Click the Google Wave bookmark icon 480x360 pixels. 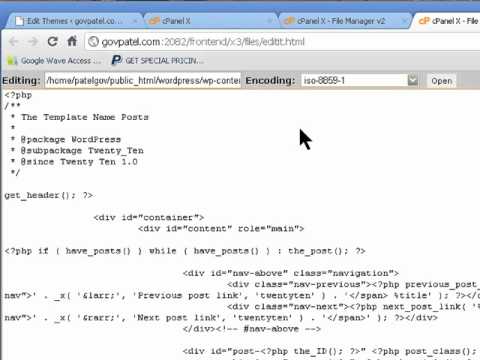pyautogui.click(x=12, y=61)
